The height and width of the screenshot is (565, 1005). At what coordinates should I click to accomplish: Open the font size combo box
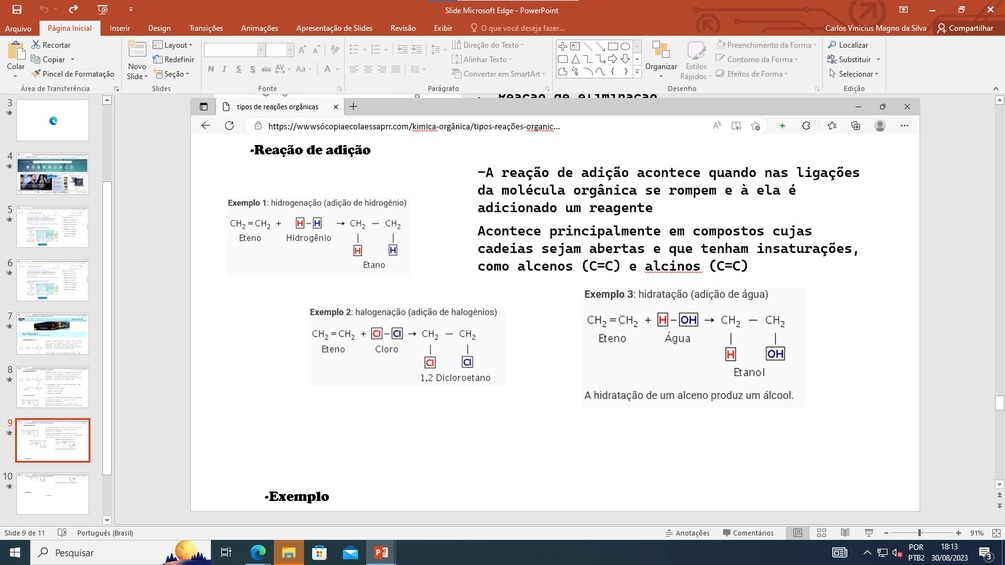pos(279,50)
